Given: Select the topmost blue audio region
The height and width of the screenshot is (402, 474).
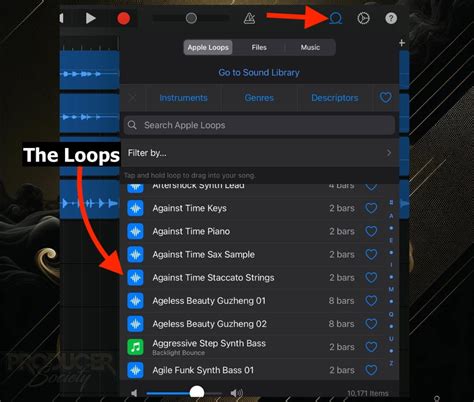Looking at the screenshot, I should pos(90,70).
